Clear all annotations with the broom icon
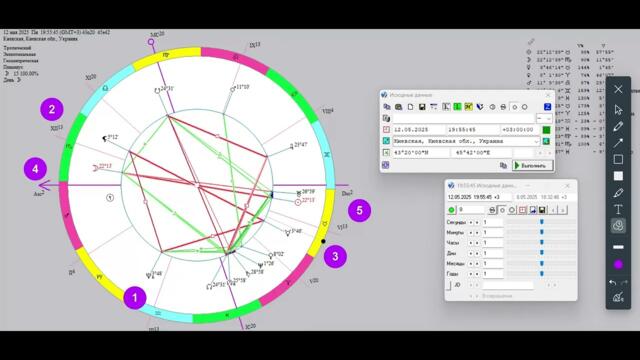Screen dimensions: 640x360 pos(618,298)
